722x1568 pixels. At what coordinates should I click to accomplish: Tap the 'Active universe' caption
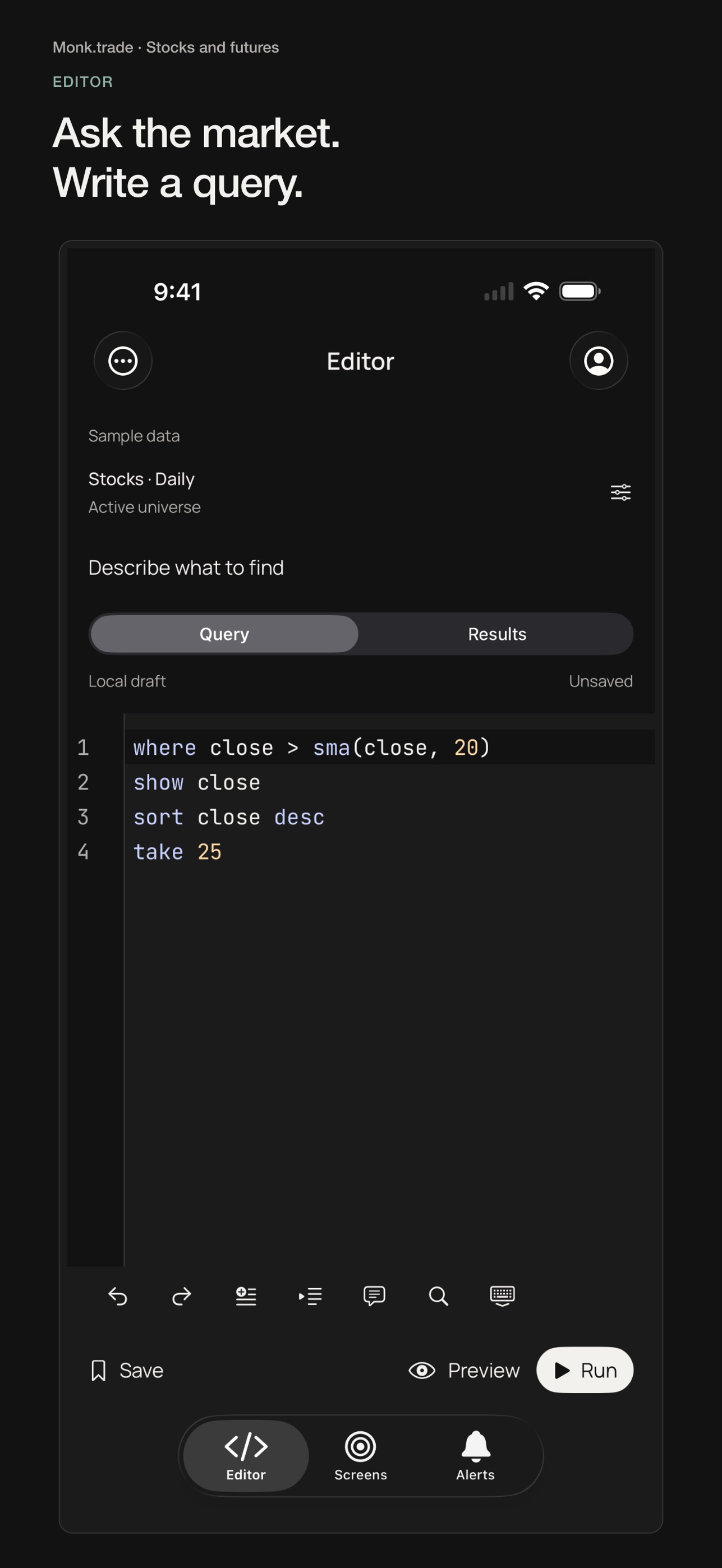click(x=144, y=507)
